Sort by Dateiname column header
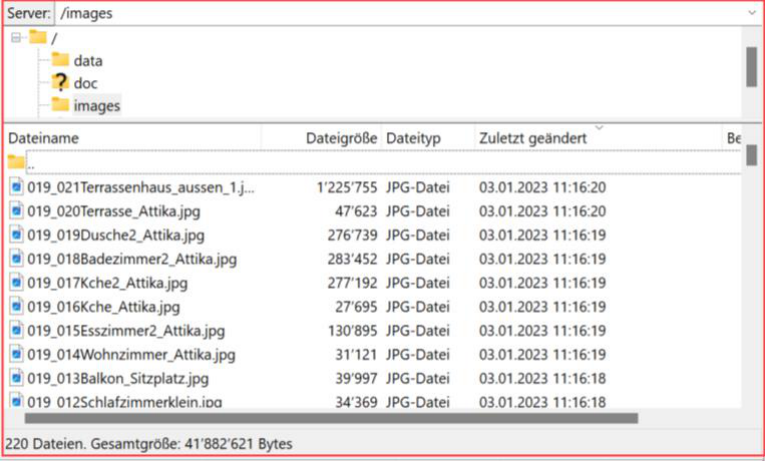This screenshot has height=461, width=765. [x=133, y=138]
